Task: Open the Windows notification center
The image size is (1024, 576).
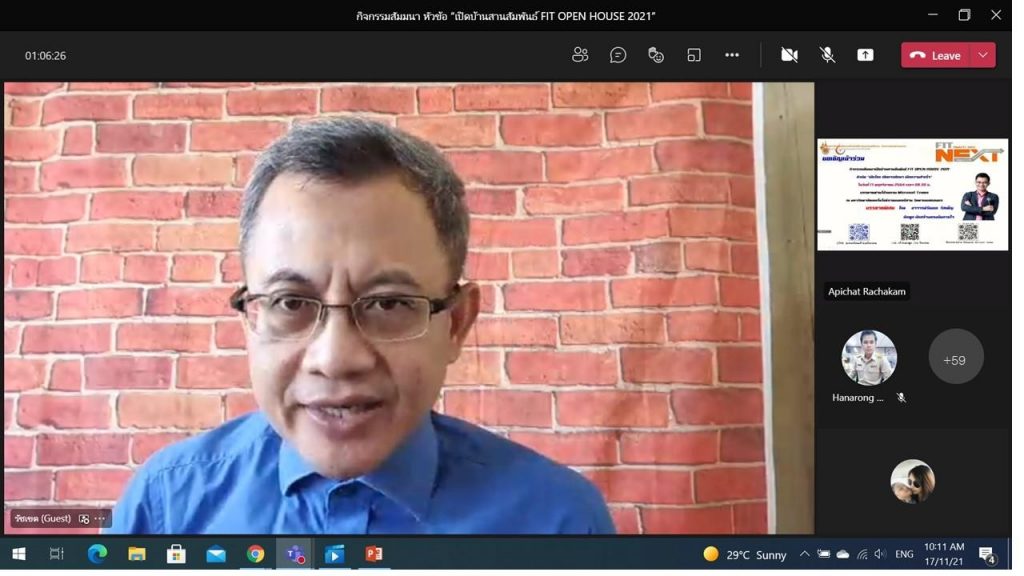Action: pos(987,554)
